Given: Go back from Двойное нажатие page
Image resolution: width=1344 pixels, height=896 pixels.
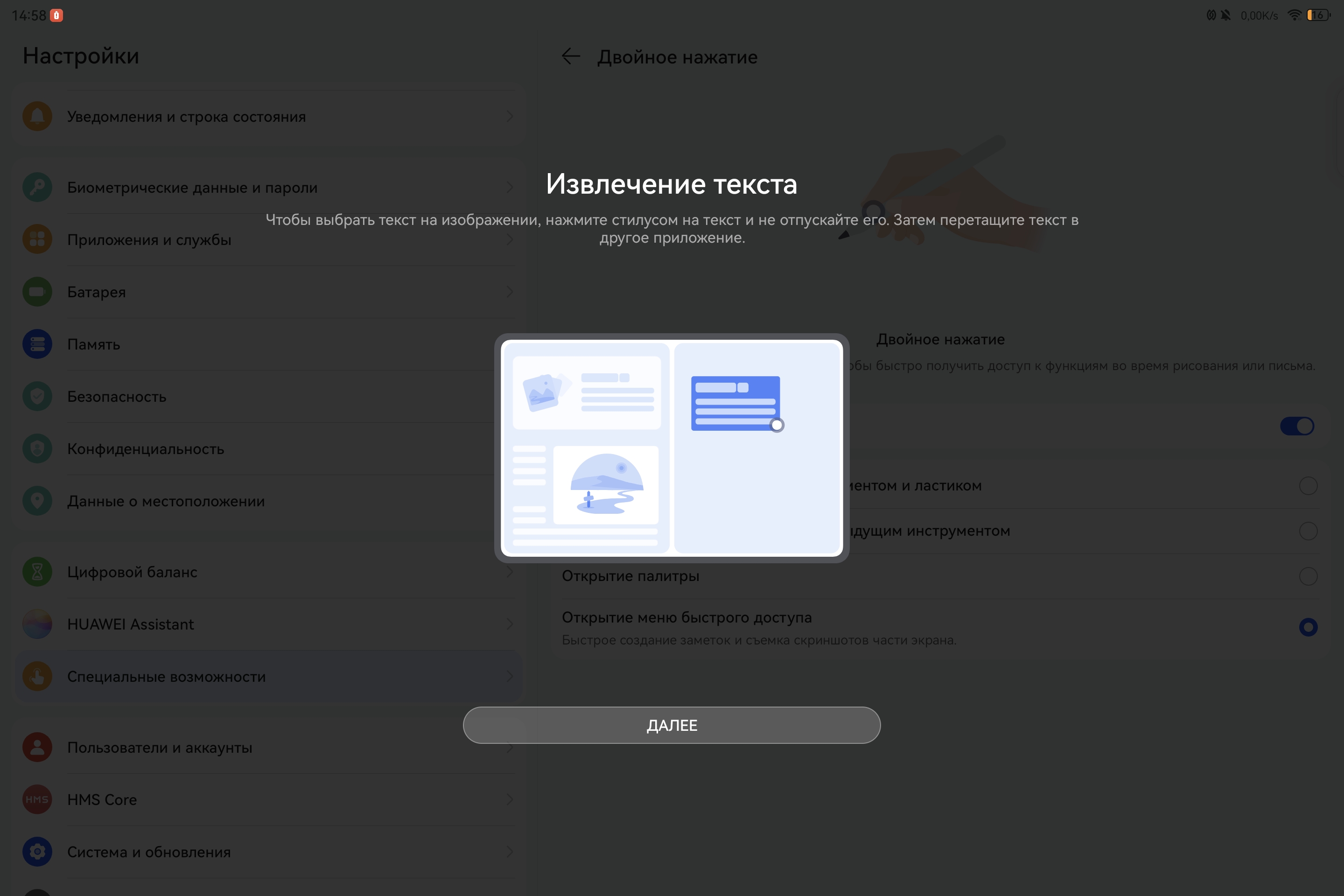Looking at the screenshot, I should [571, 56].
